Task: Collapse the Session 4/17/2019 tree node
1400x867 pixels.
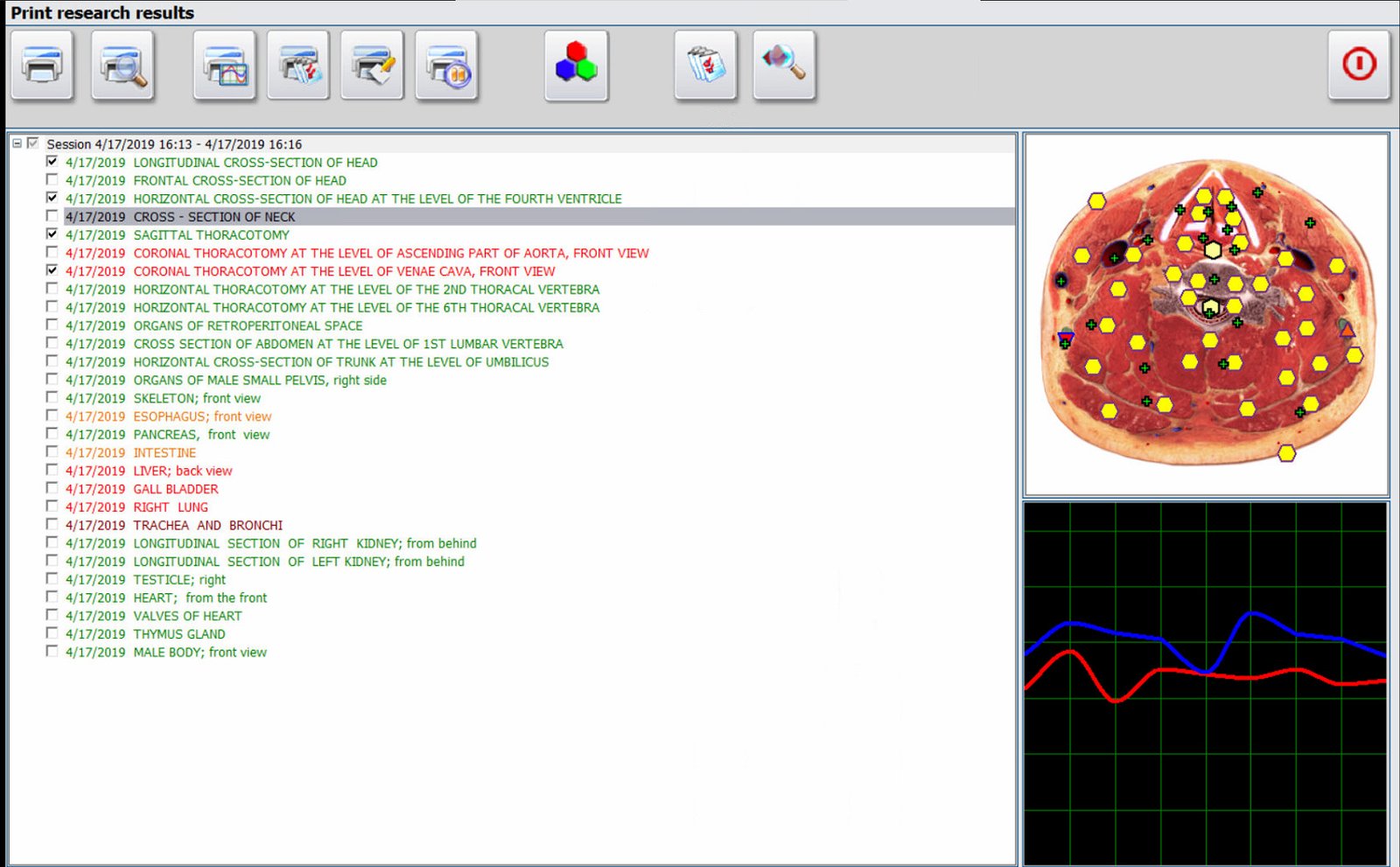Action: (17, 143)
